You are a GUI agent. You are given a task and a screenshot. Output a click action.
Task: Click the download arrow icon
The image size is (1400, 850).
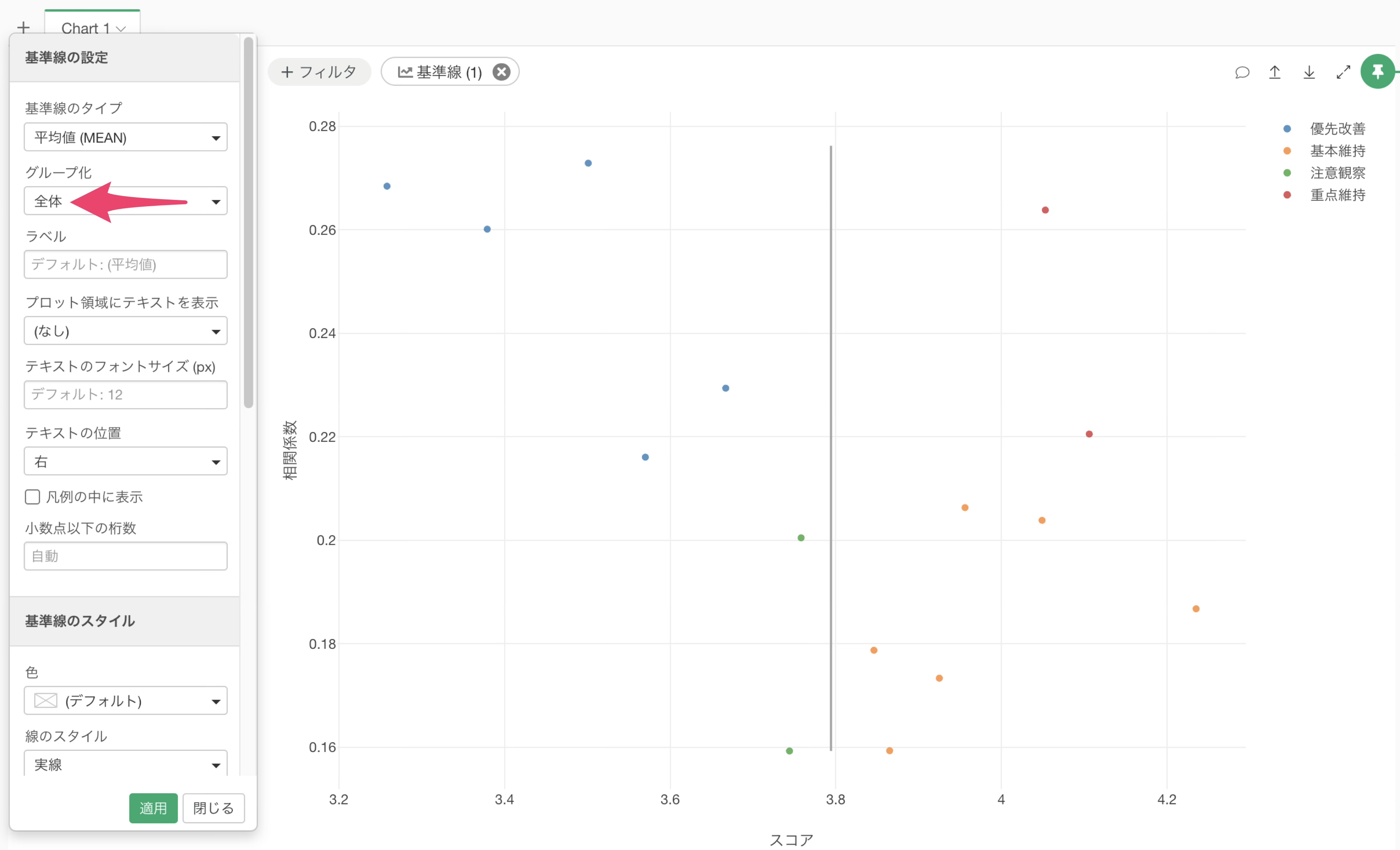[1309, 72]
